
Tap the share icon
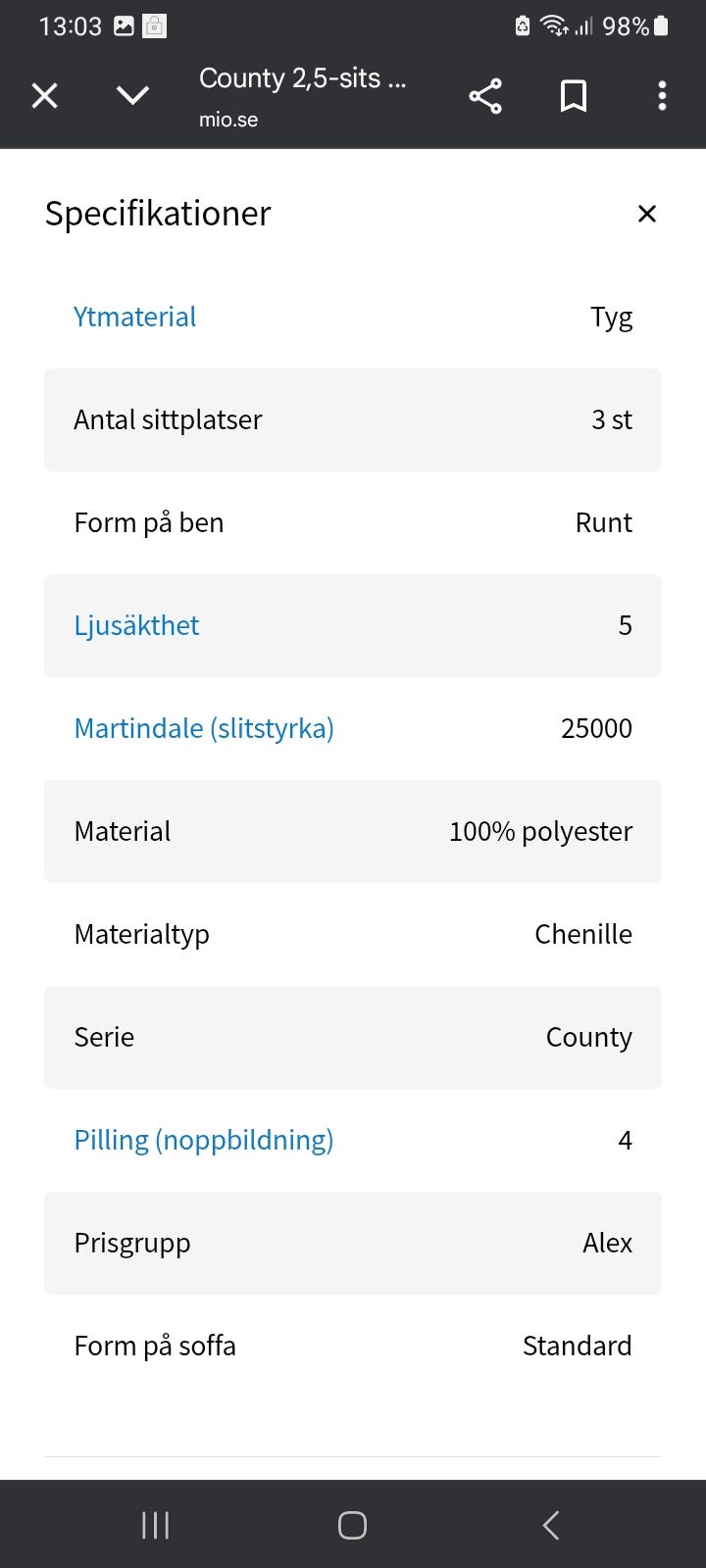coord(485,96)
